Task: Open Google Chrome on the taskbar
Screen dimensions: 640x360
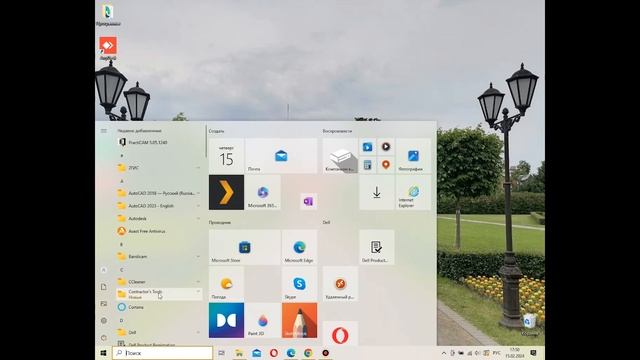Action: (x=308, y=353)
